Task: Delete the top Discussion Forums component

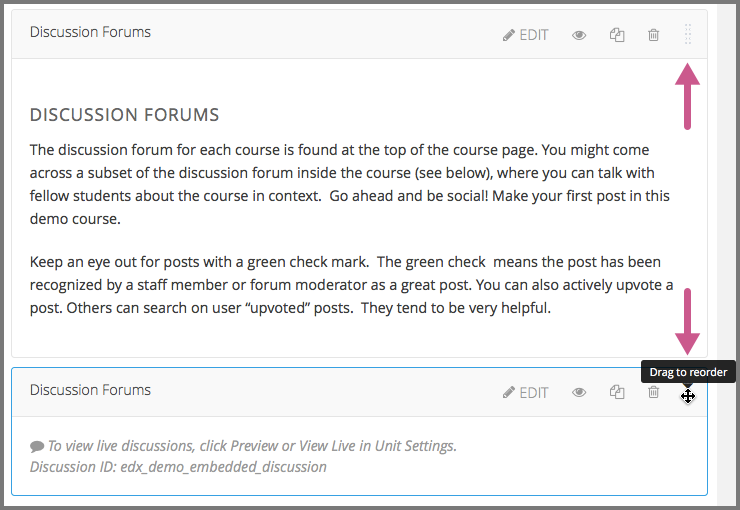Action: coord(654,35)
